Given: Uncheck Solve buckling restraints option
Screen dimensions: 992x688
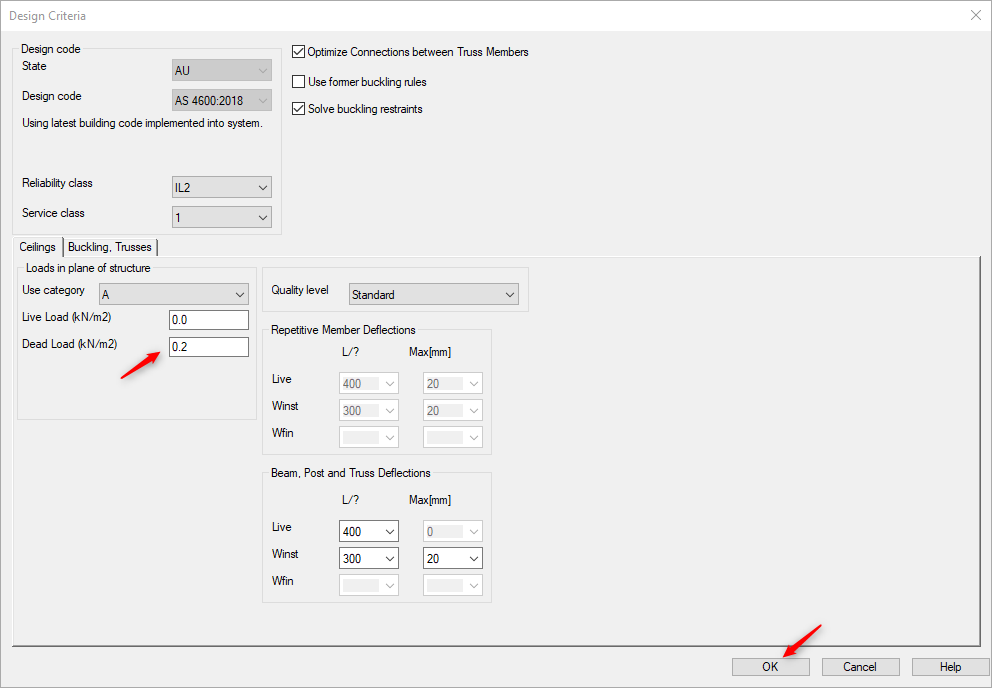Looking at the screenshot, I should tap(298, 109).
